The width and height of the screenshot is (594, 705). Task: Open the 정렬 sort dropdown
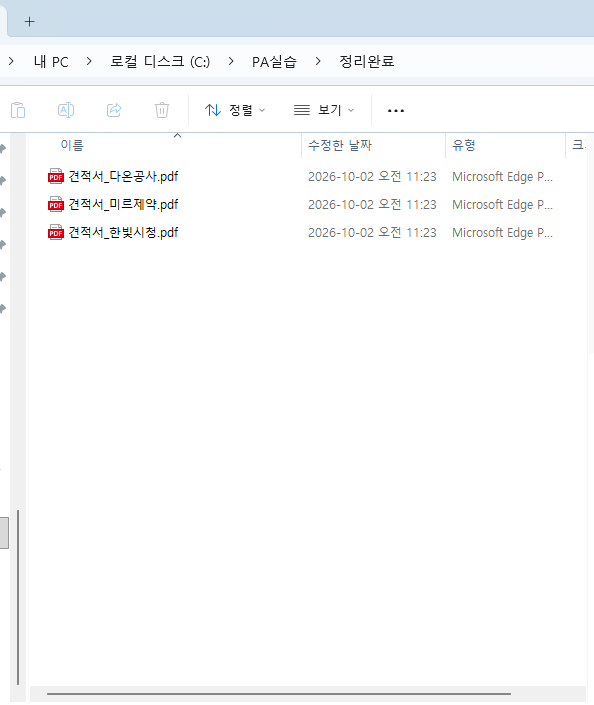235,110
